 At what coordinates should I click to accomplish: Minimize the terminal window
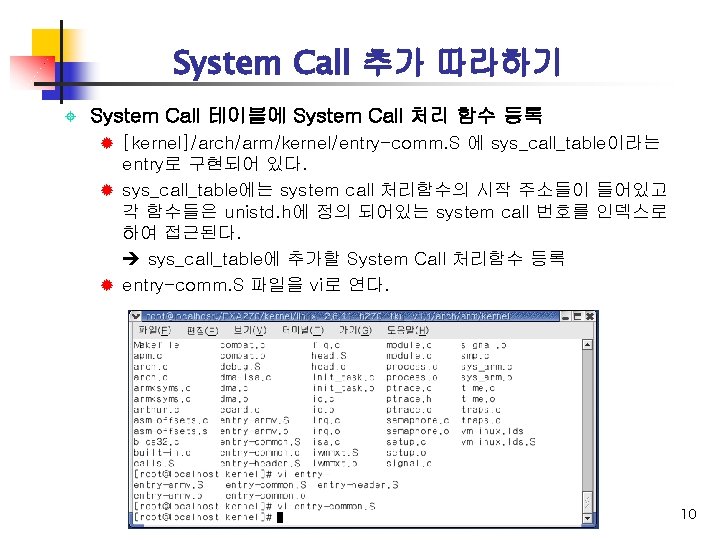pyautogui.click(x=566, y=316)
